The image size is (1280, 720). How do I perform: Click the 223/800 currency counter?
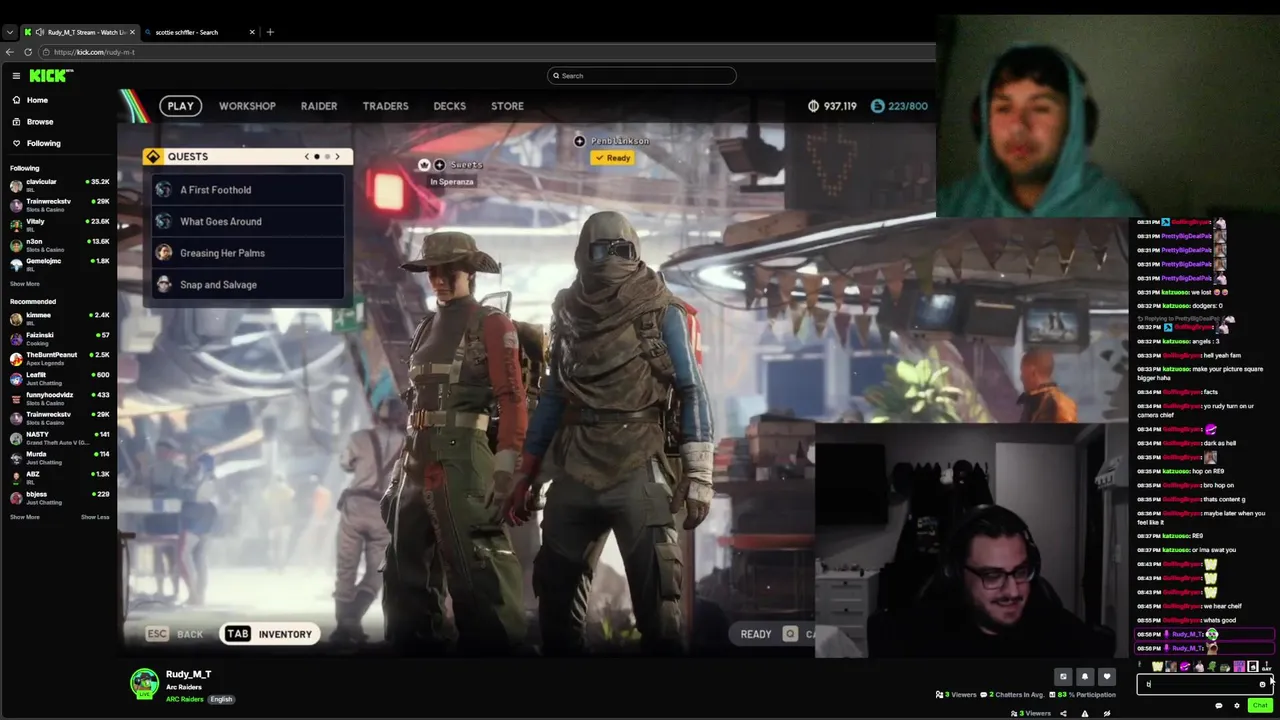[x=899, y=106]
